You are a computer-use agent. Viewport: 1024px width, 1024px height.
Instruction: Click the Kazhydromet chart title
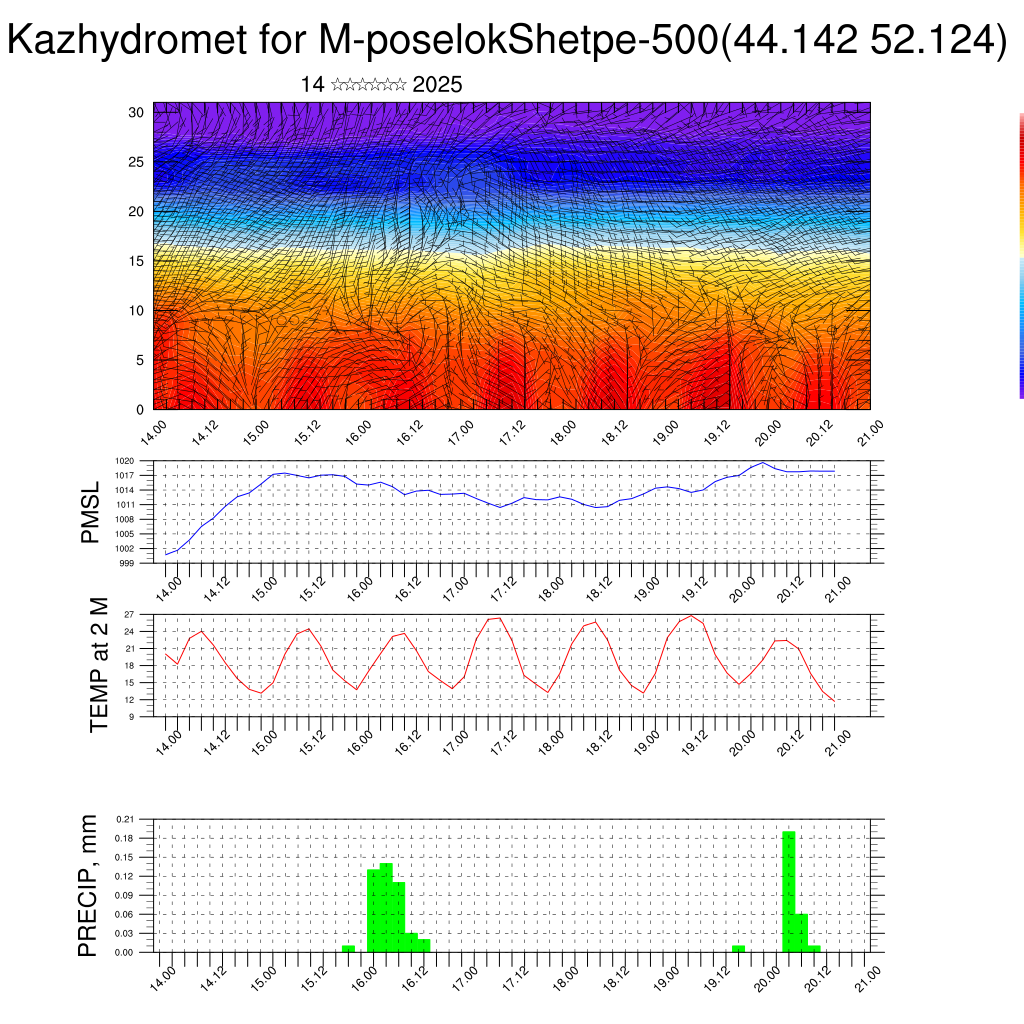pos(507,40)
